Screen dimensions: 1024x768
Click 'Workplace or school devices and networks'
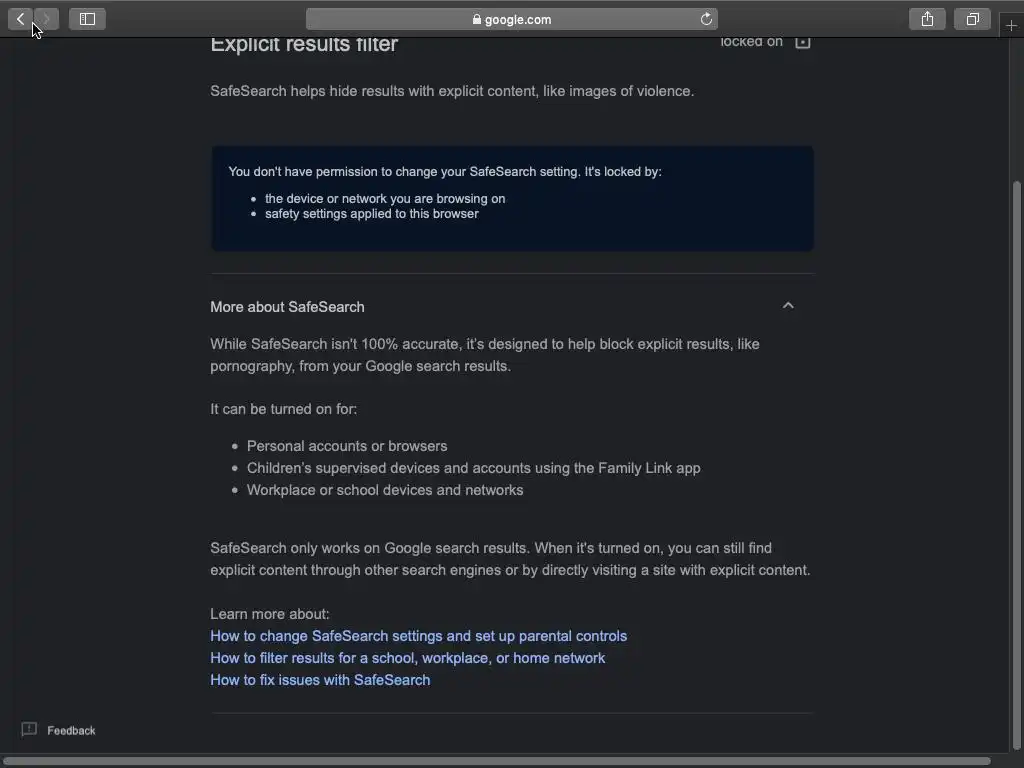coord(385,490)
